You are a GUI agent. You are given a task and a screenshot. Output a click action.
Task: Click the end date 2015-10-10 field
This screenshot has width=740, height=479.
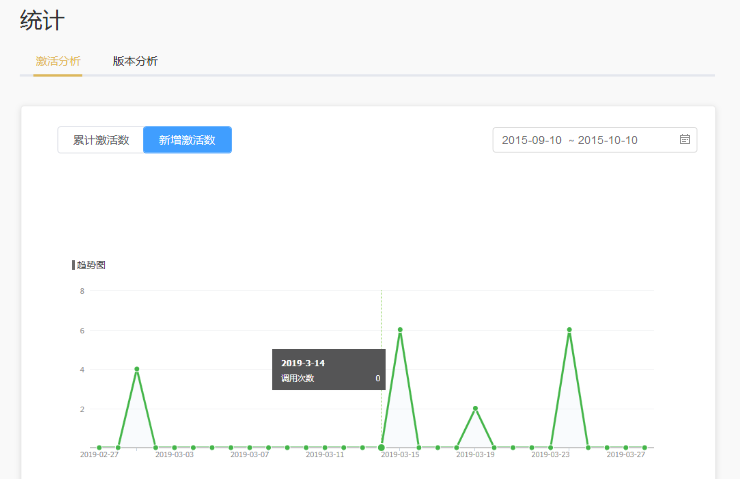(x=608, y=140)
